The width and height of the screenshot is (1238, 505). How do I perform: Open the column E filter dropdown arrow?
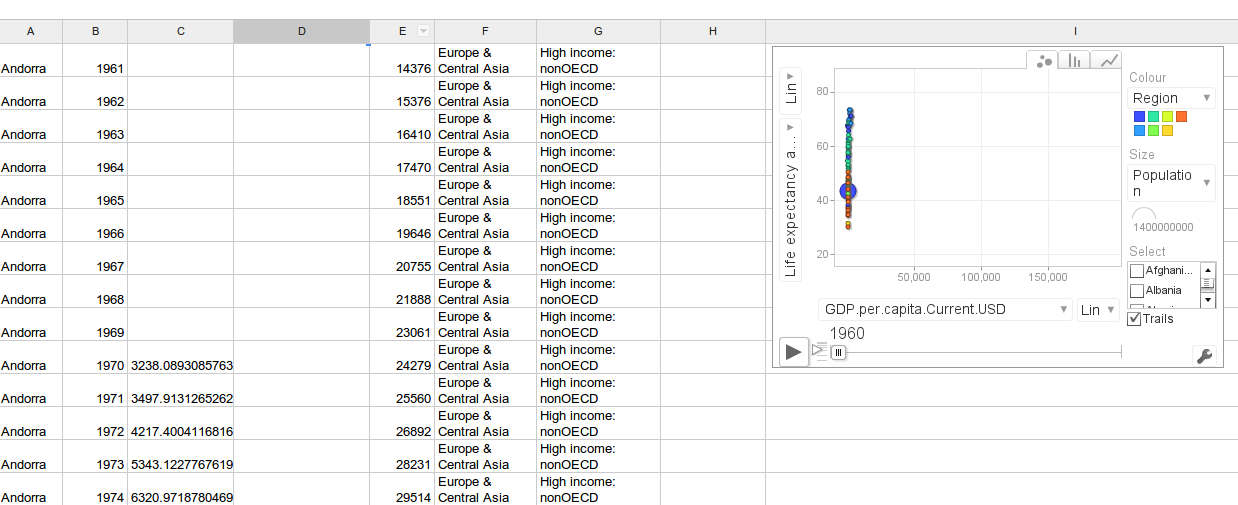click(423, 31)
